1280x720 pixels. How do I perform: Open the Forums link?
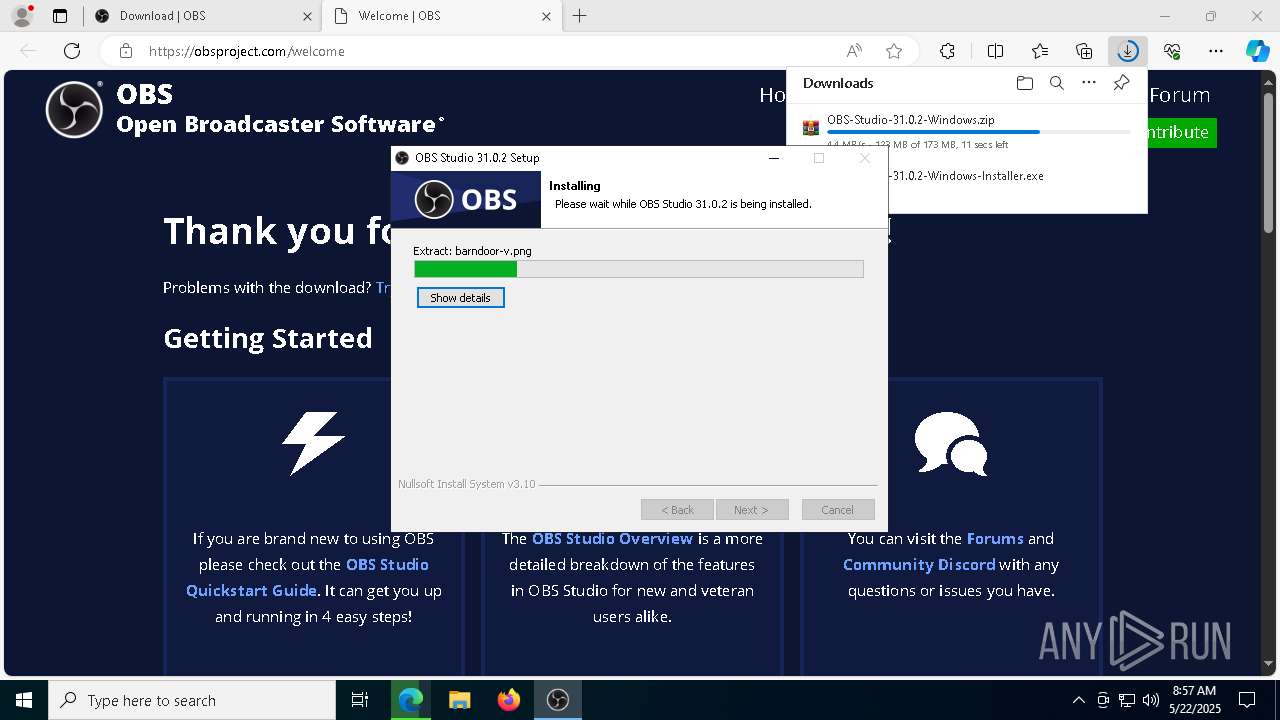[995, 538]
